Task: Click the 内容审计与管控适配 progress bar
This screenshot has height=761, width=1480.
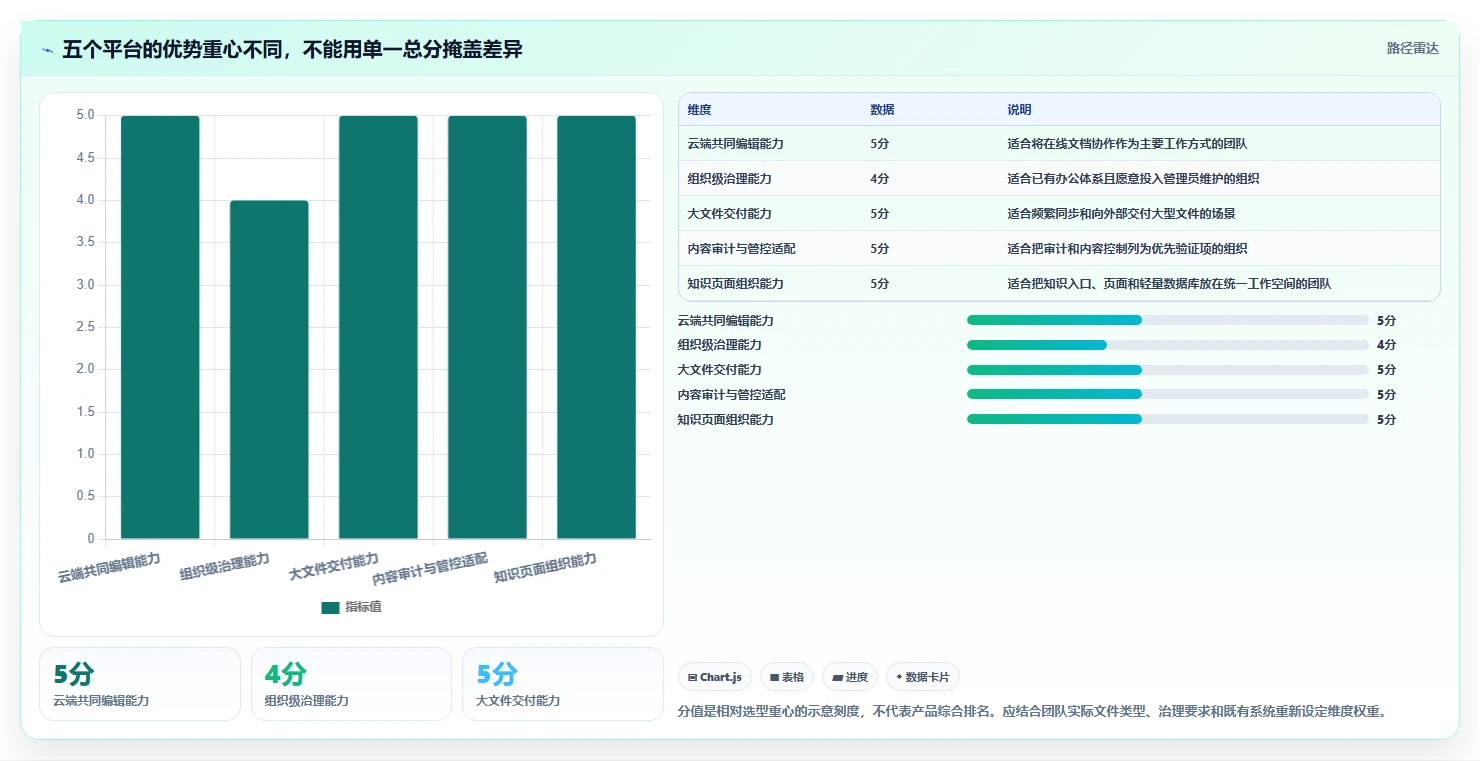Action: click(x=1167, y=394)
